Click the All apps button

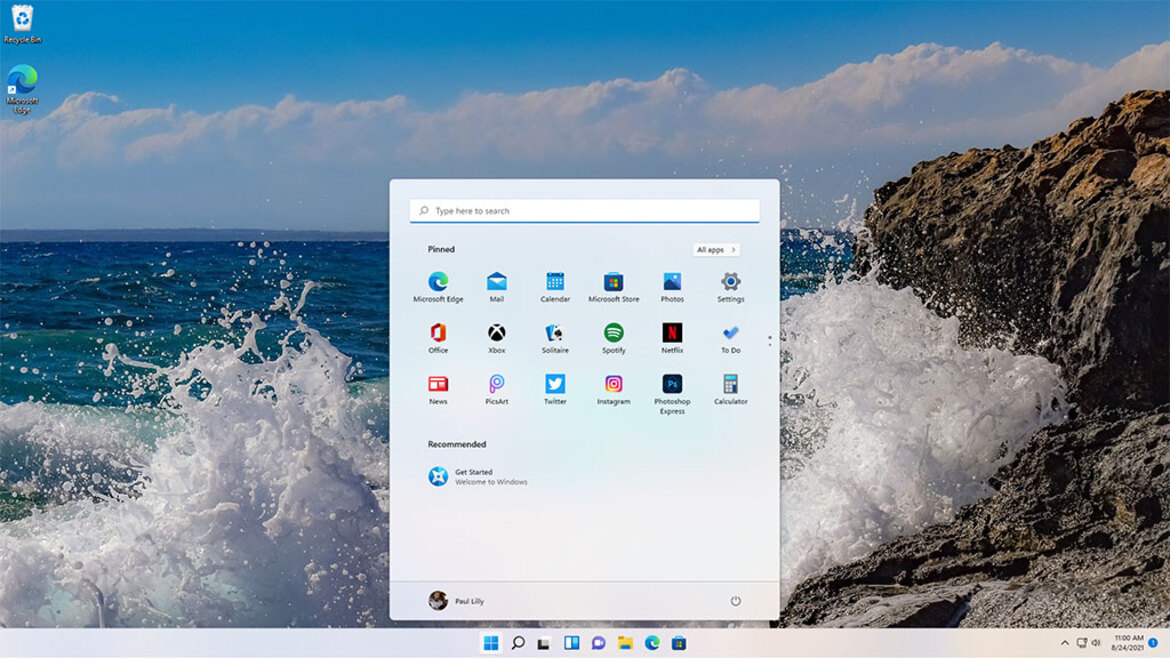click(x=716, y=250)
